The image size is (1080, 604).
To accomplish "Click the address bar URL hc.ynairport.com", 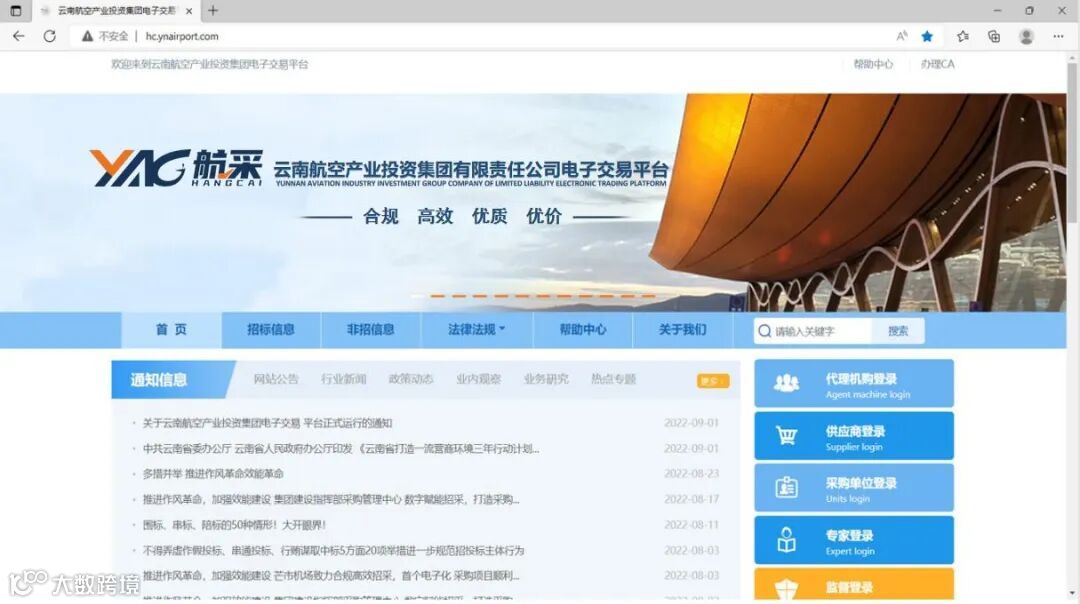I will click(x=182, y=36).
